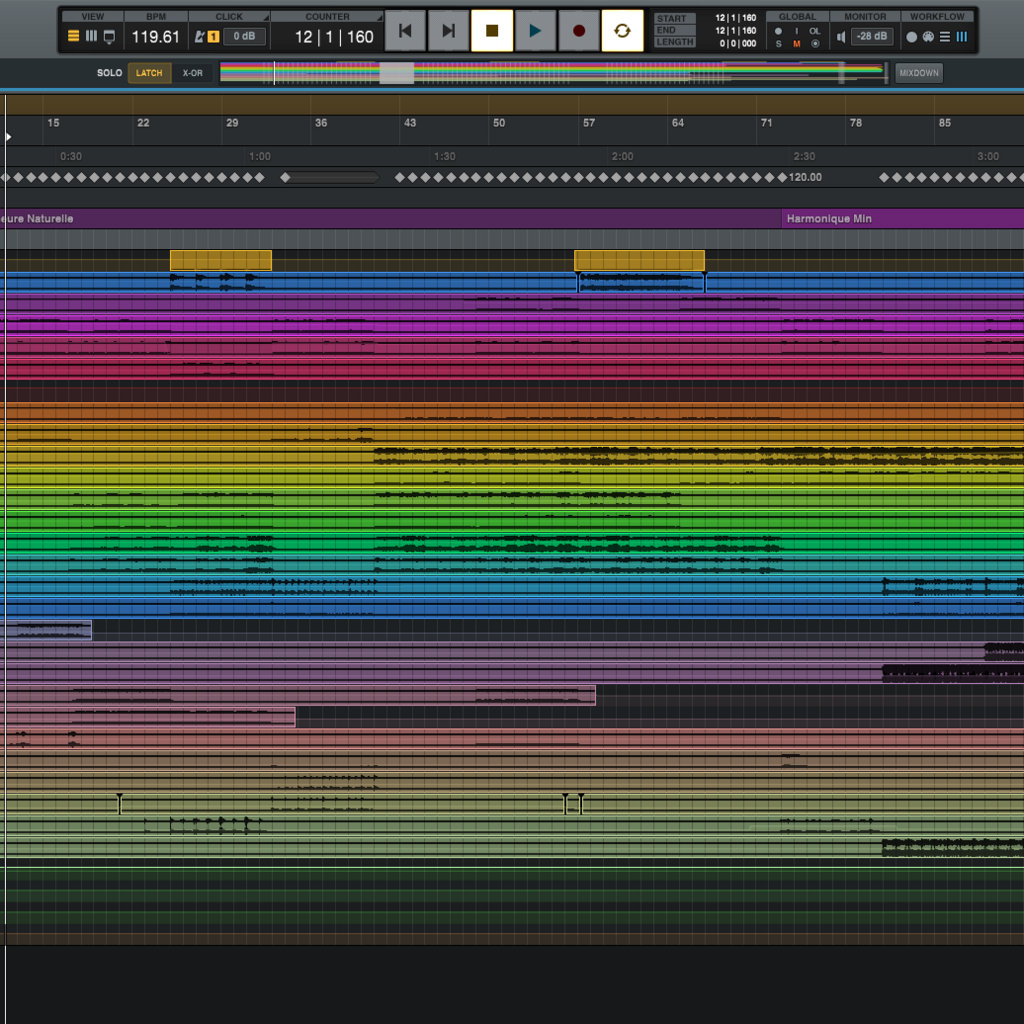This screenshot has height=1024, width=1024.
Task: Click the metronome icon in Click section
Action: coord(200,37)
